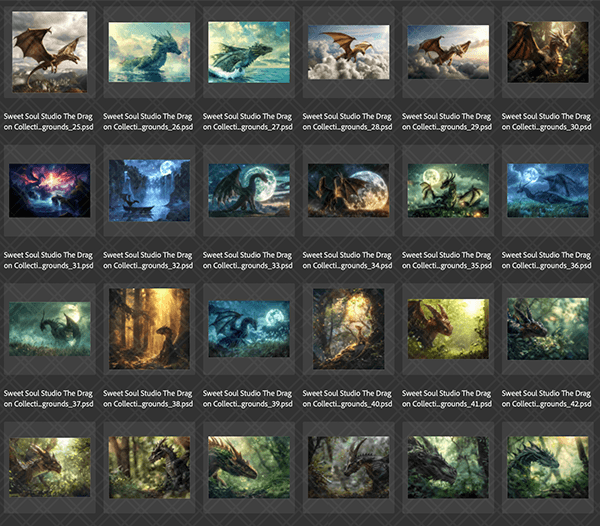Select the grounds_37.psd misty dragon thumbnail
Viewport: 600px width, 526px height.
point(50,329)
